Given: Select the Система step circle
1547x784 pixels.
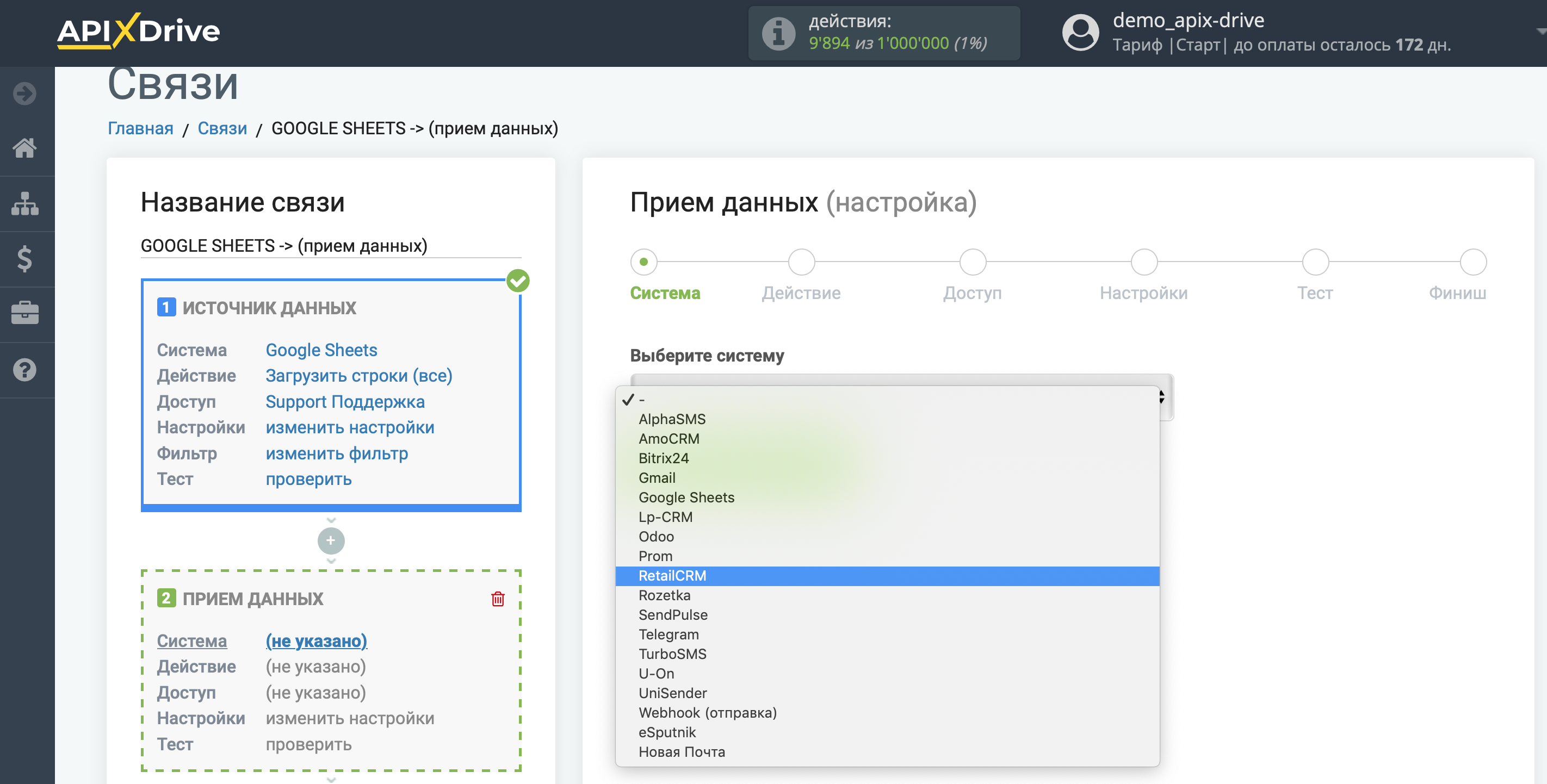Looking at the screenshot, I should (x=644, y=262).
